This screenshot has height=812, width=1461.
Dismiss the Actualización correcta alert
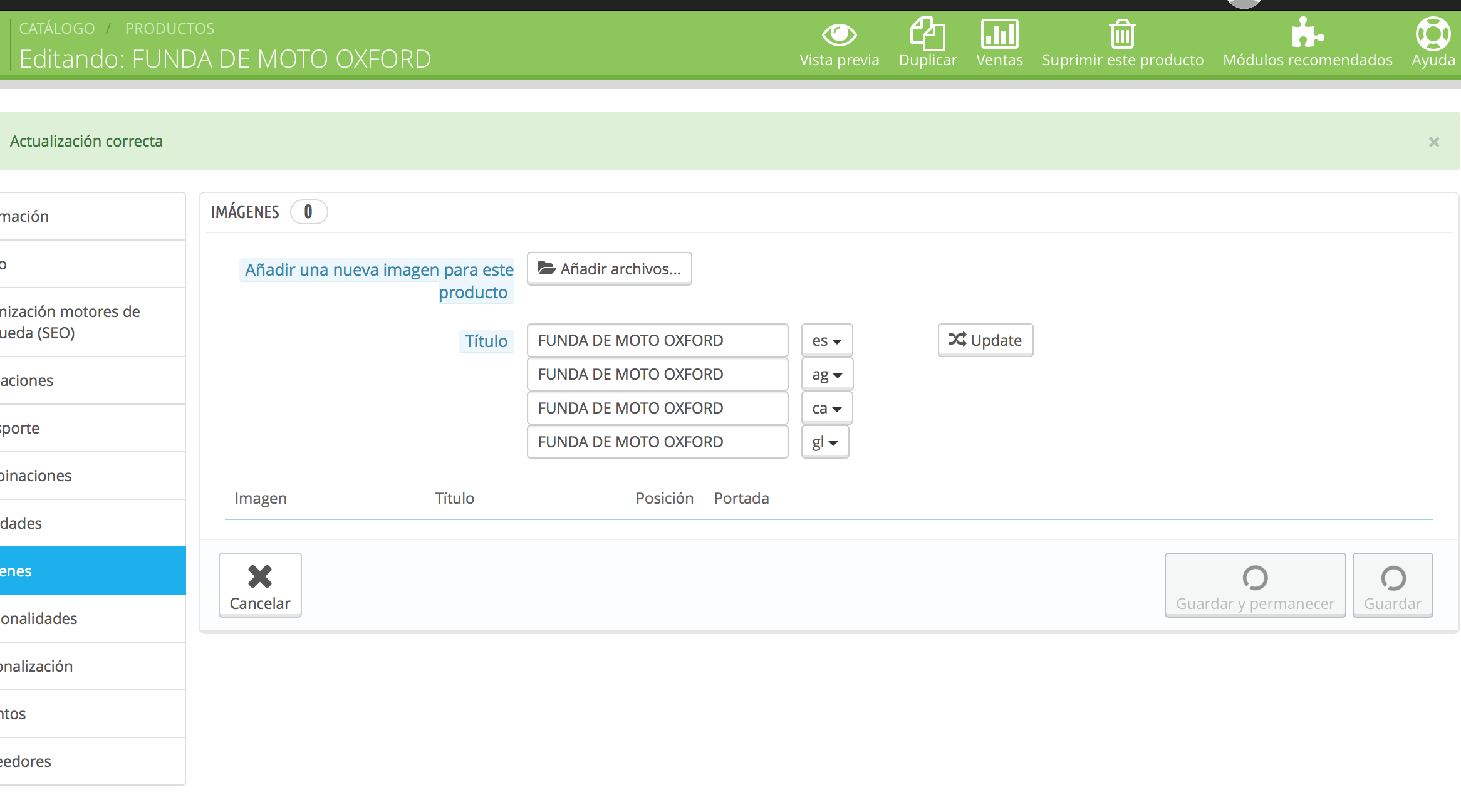tap(1433, 142)
